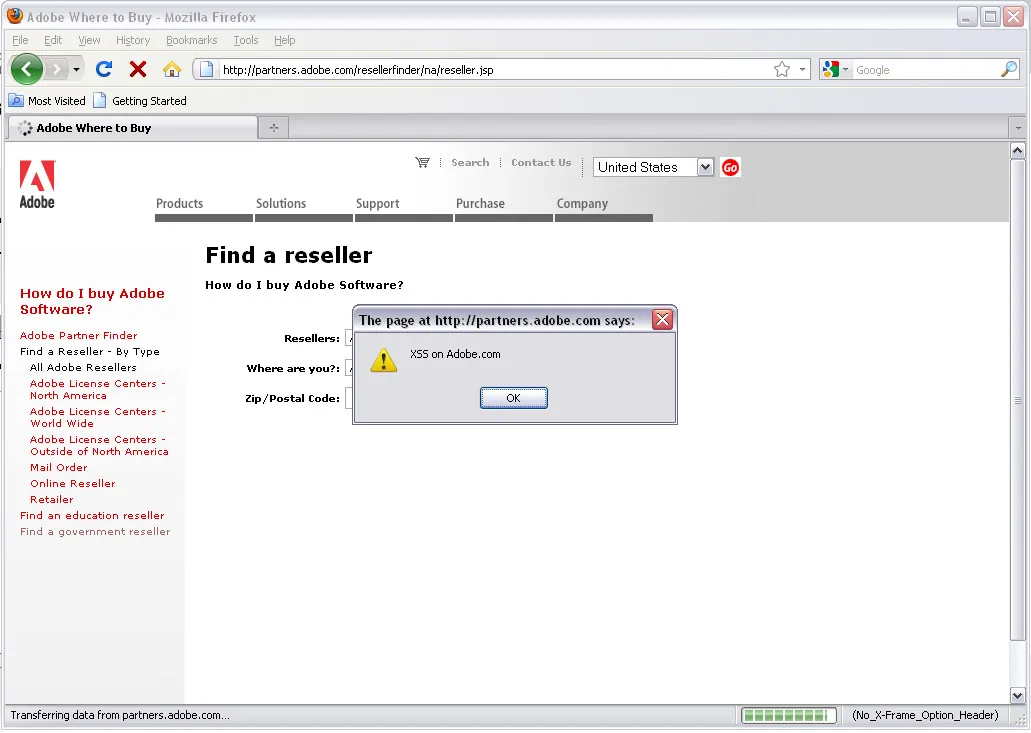Open the search engine selector dropdown
1031x733 pixels.
(x=835, y=69)
